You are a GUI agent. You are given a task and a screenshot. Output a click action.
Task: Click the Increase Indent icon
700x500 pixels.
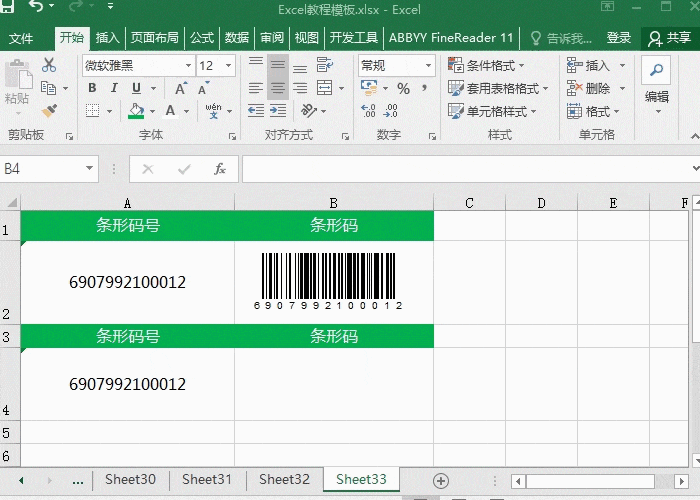pyautogui.click(x=277, y=111)
